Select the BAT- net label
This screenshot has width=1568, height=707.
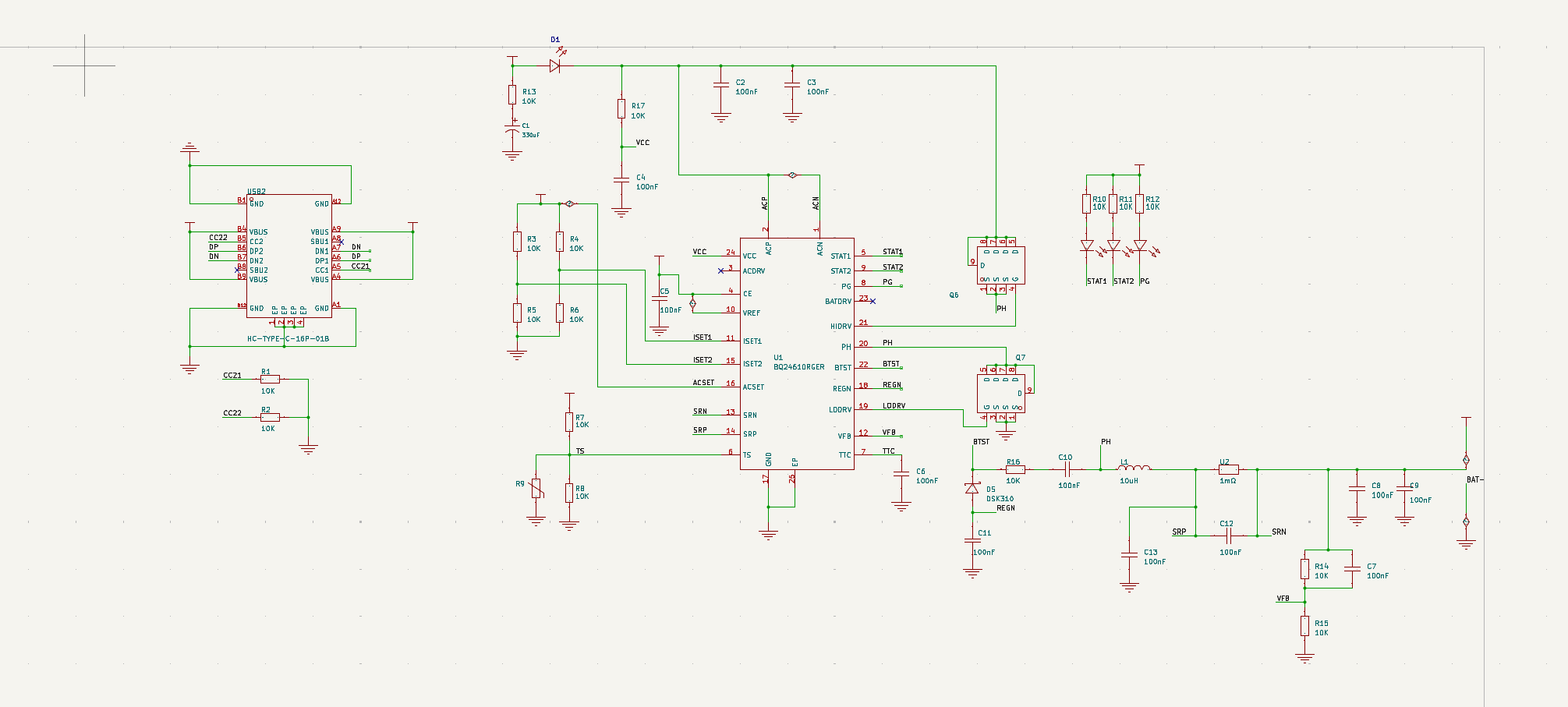pos(1474,479)
